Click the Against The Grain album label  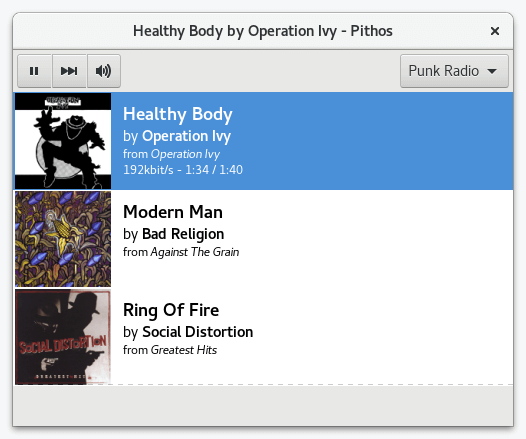coord(195,252)
